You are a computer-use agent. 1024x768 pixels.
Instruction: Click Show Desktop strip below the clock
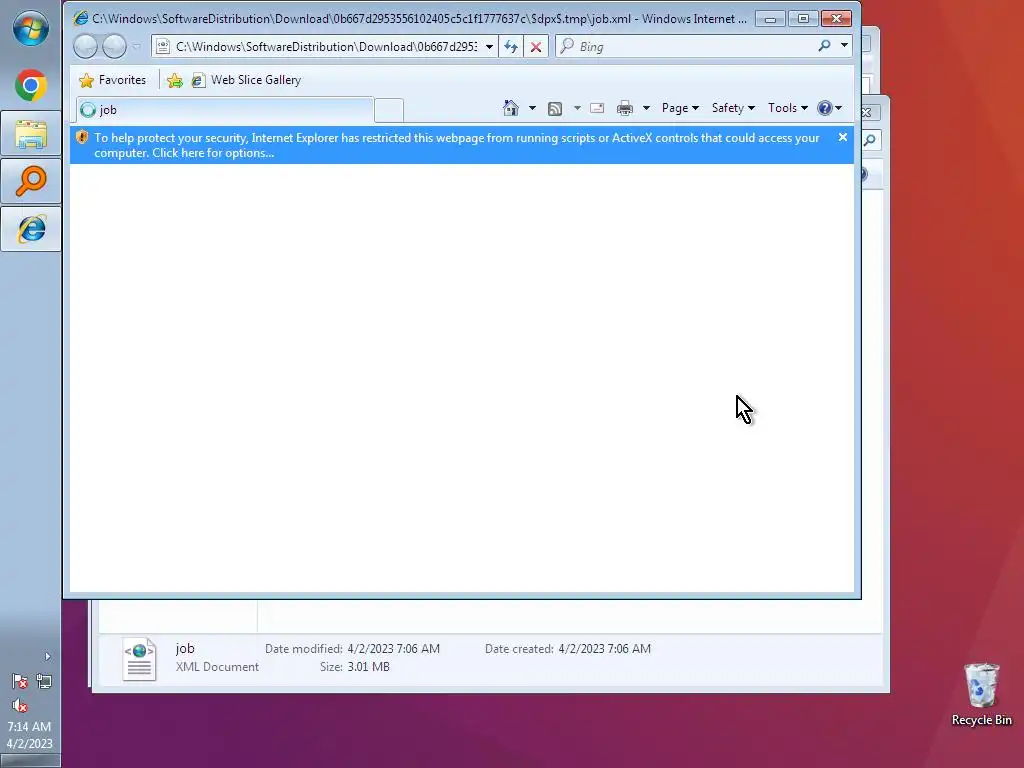[30, 761]
